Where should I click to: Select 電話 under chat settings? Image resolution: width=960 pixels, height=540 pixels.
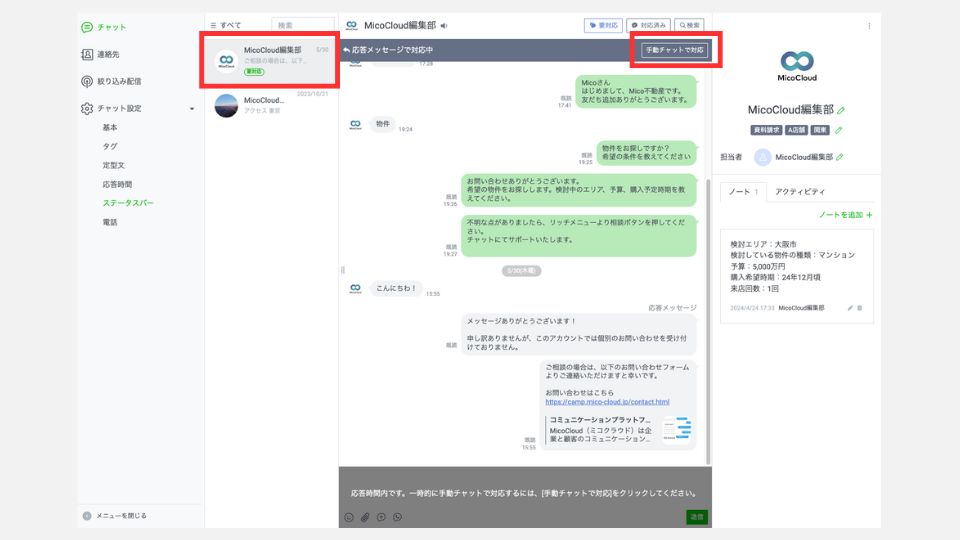coord(110,222)
